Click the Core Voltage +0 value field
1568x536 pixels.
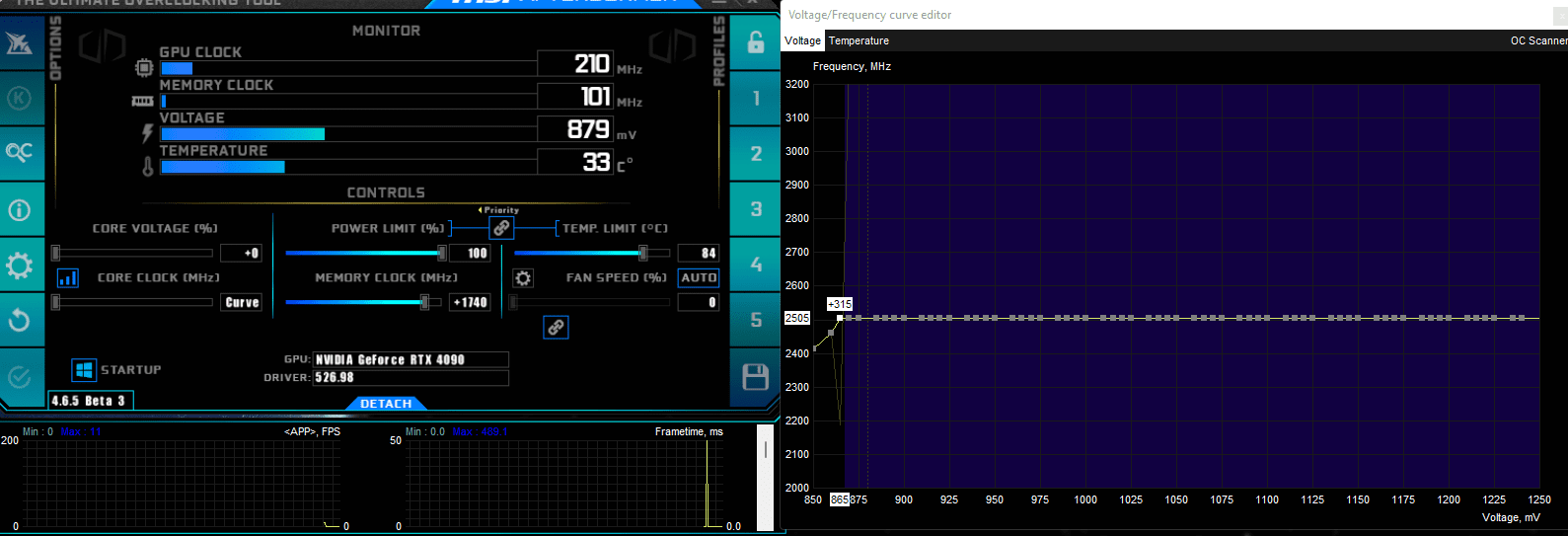point(242,254)
